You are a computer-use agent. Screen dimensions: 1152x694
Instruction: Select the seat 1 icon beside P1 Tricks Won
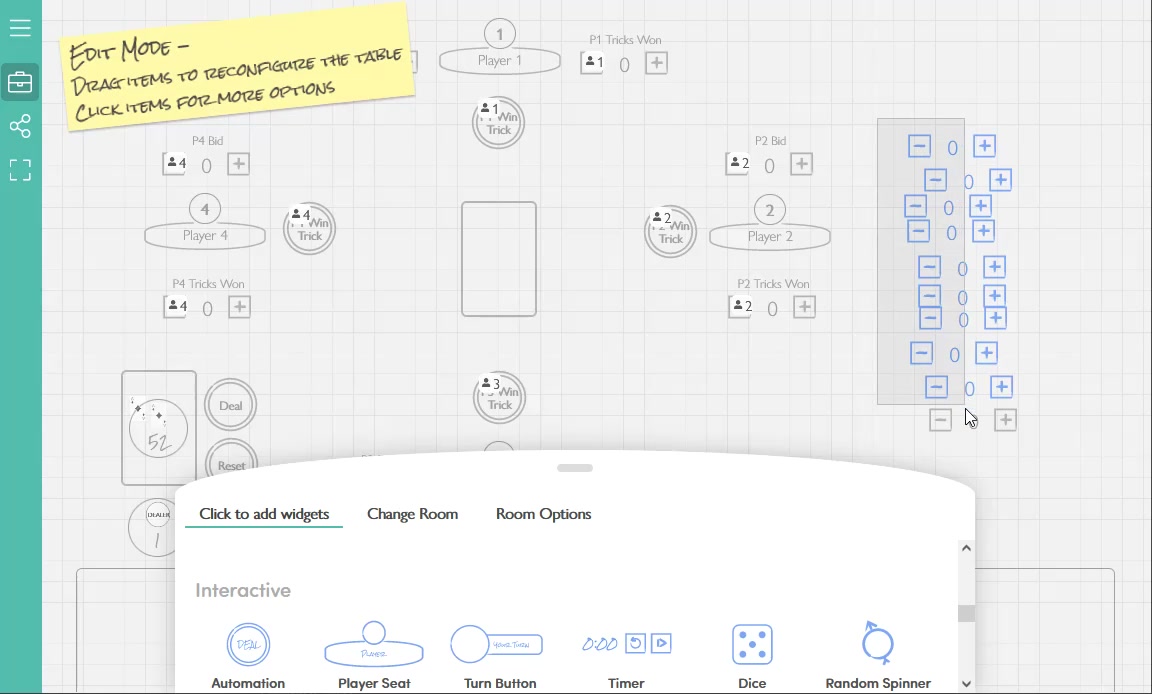coord(592,62)
